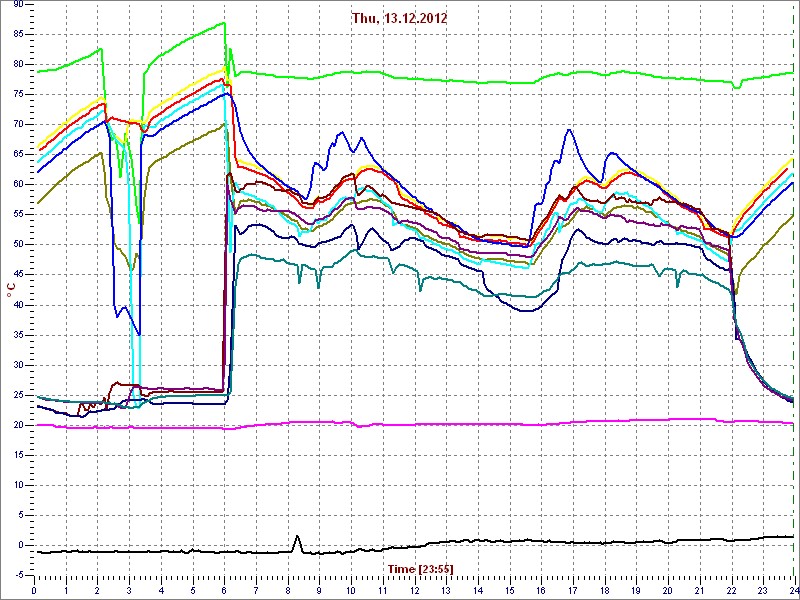The width and height of the screenshot is (800, 600).
Task: Click the °C vertical axis unit label
Action: [x=11, y=291]
